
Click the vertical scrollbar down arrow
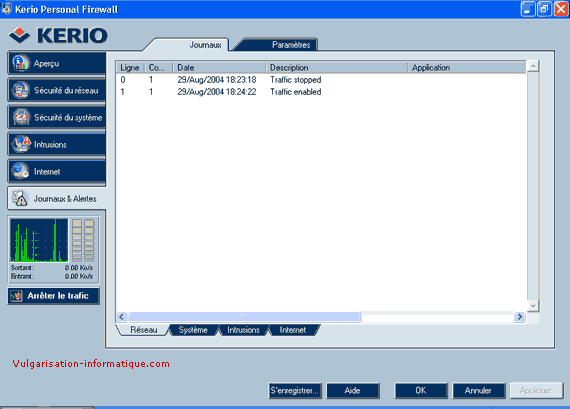point(533,306)
